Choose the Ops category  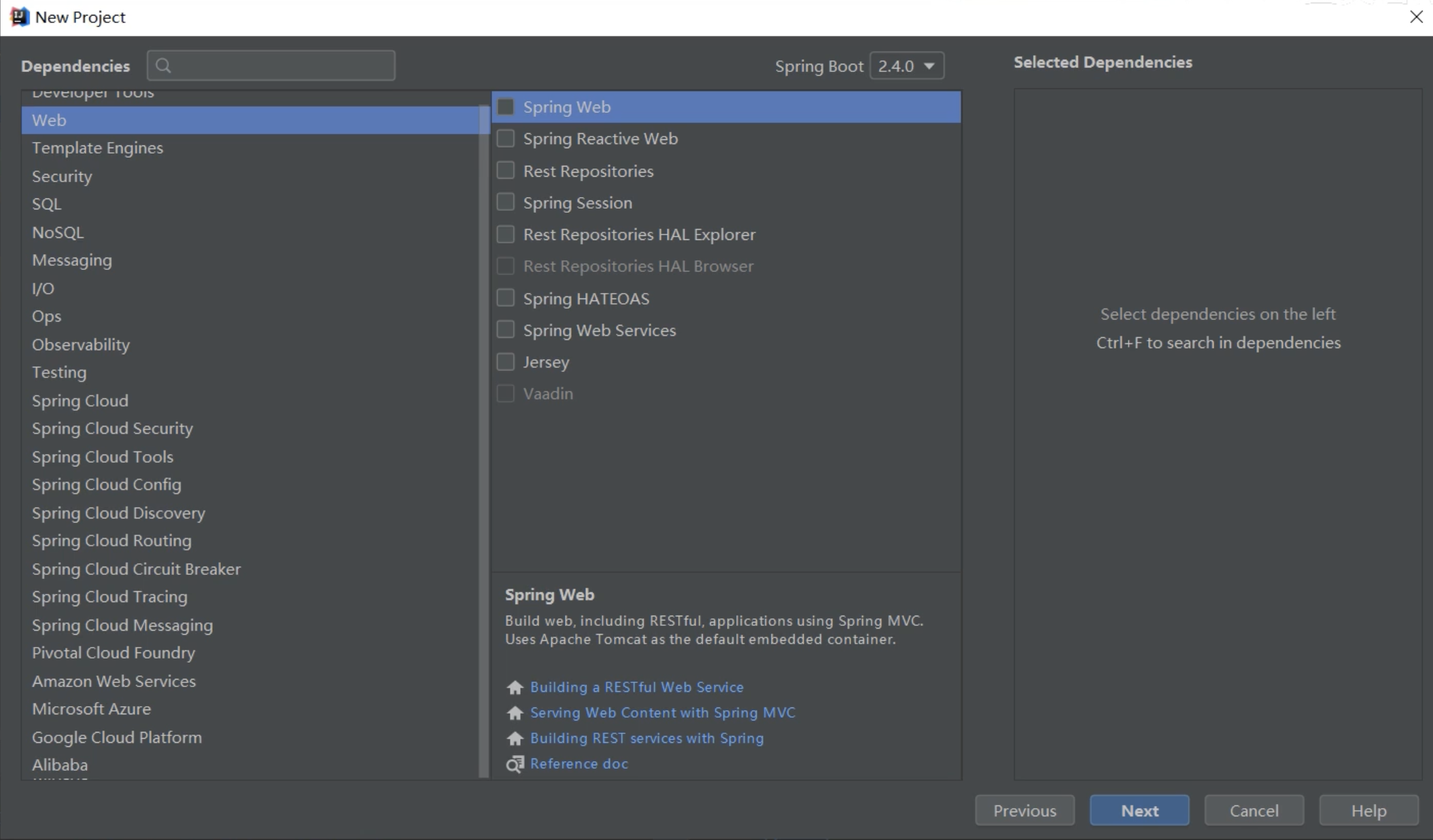click(x=251, y=316)
